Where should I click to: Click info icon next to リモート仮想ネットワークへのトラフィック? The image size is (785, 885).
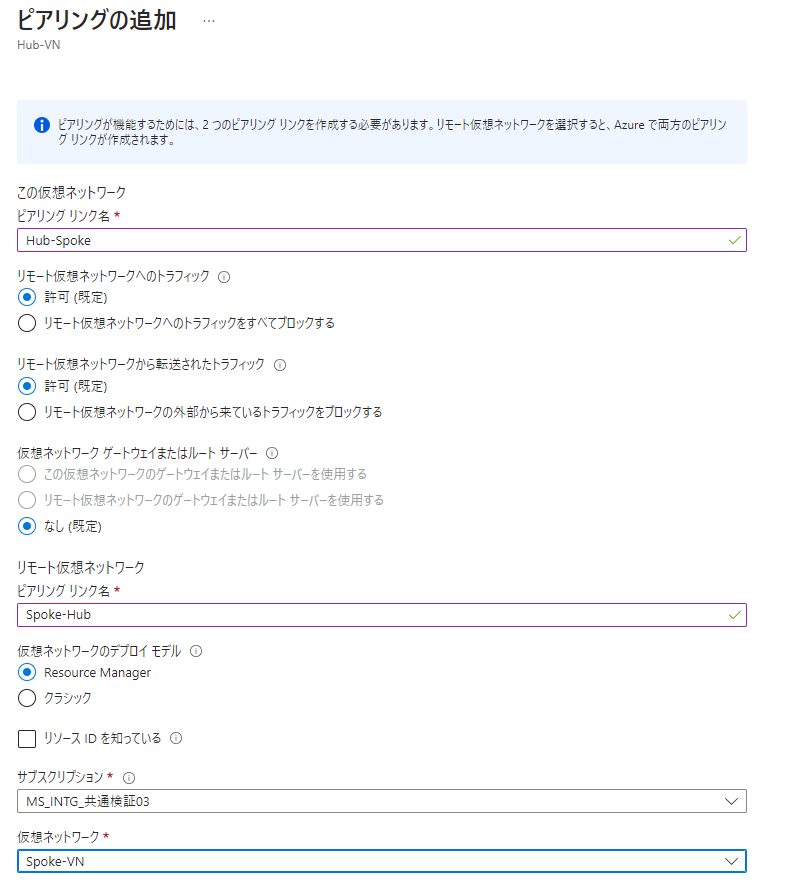[x=224, y=277]
